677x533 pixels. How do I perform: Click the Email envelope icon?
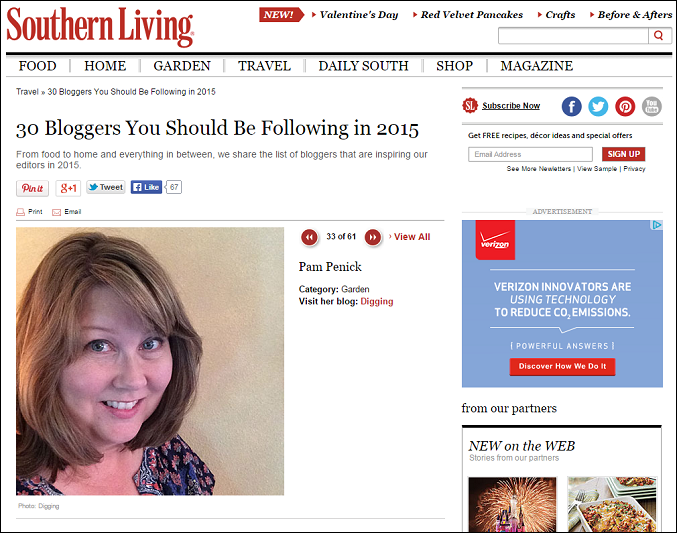tap(56, 212)
